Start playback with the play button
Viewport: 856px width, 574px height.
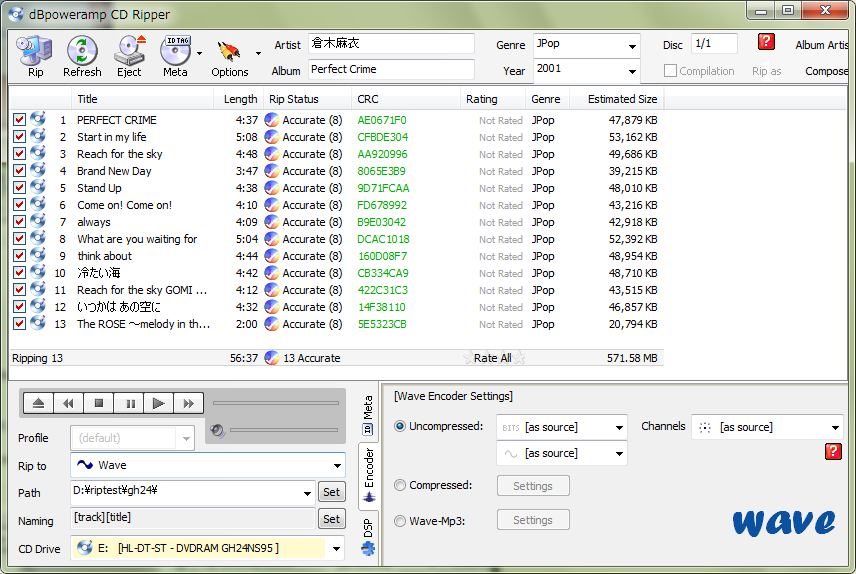click(159, 404)
